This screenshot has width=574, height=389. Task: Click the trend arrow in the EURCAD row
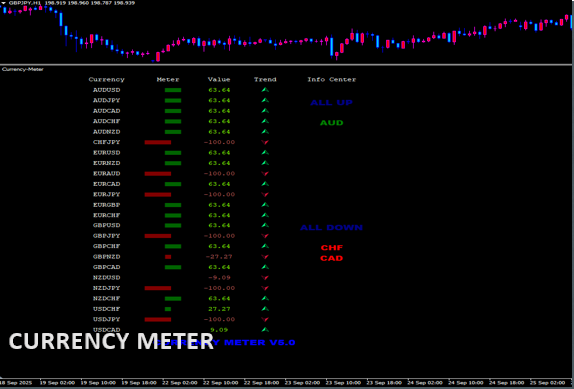(265, 184)
